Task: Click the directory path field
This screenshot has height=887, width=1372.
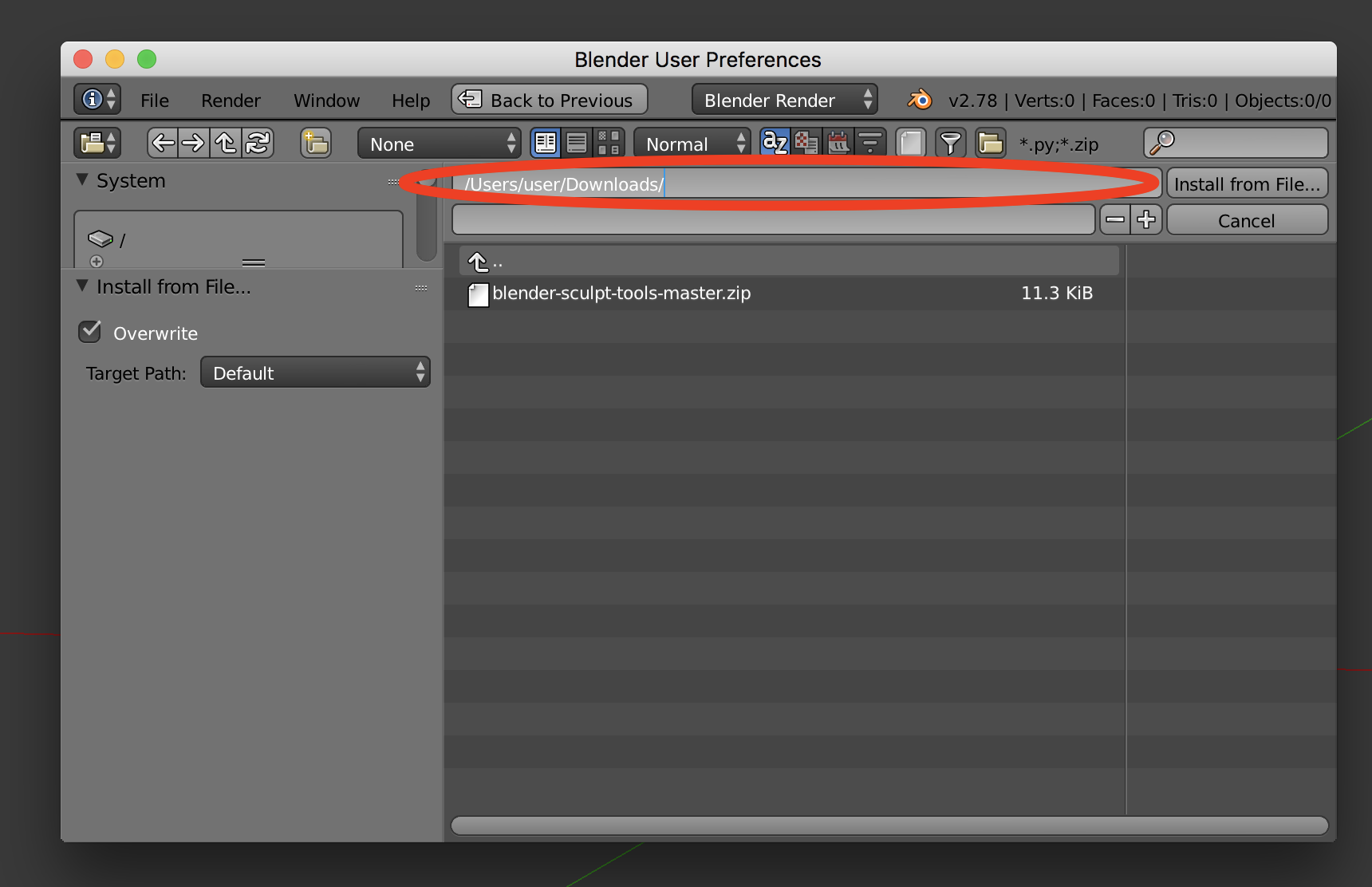Action: [x=806, y=183]
